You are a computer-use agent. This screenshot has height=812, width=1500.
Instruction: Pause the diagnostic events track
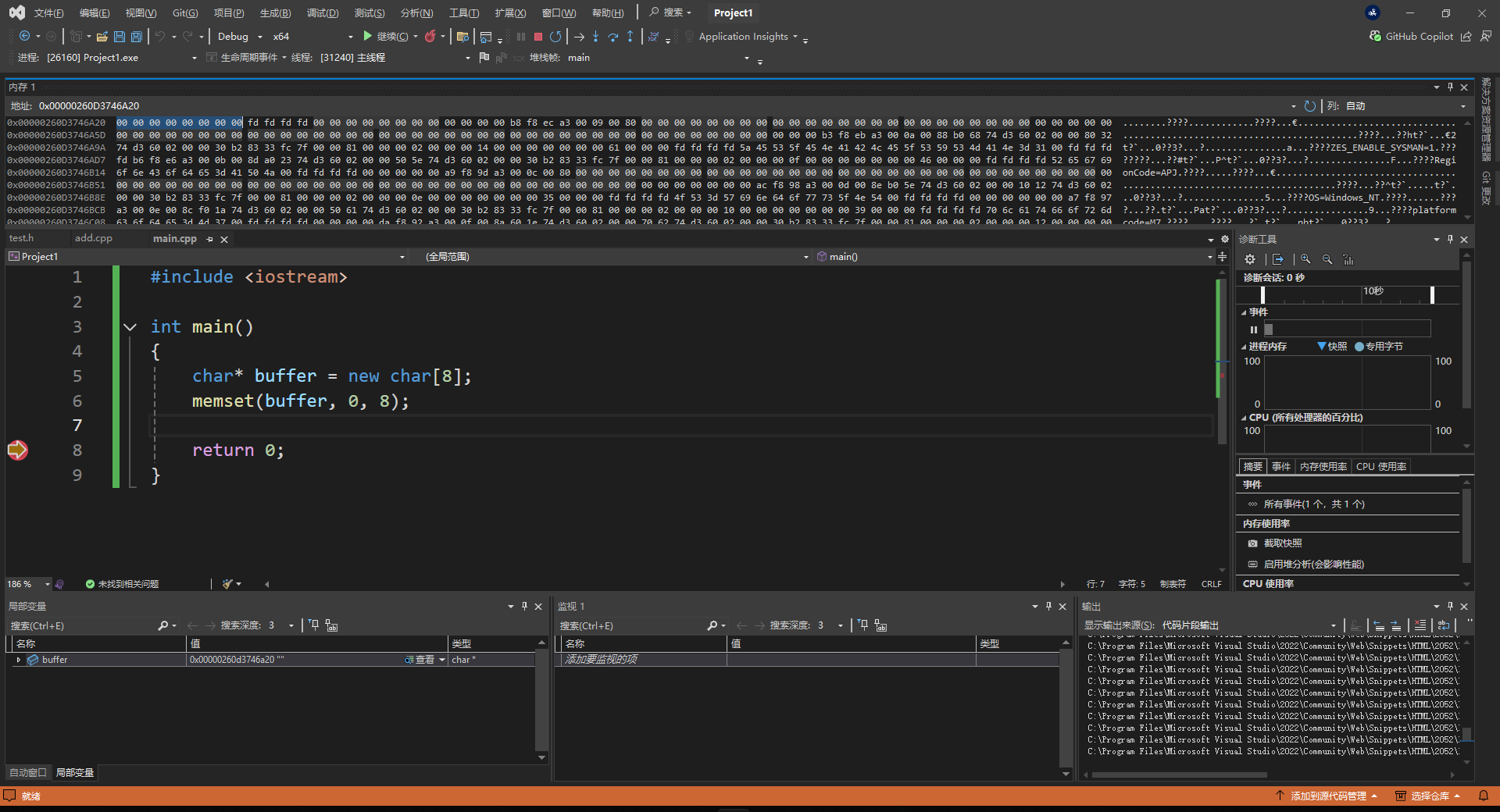tap(1254, 329)
